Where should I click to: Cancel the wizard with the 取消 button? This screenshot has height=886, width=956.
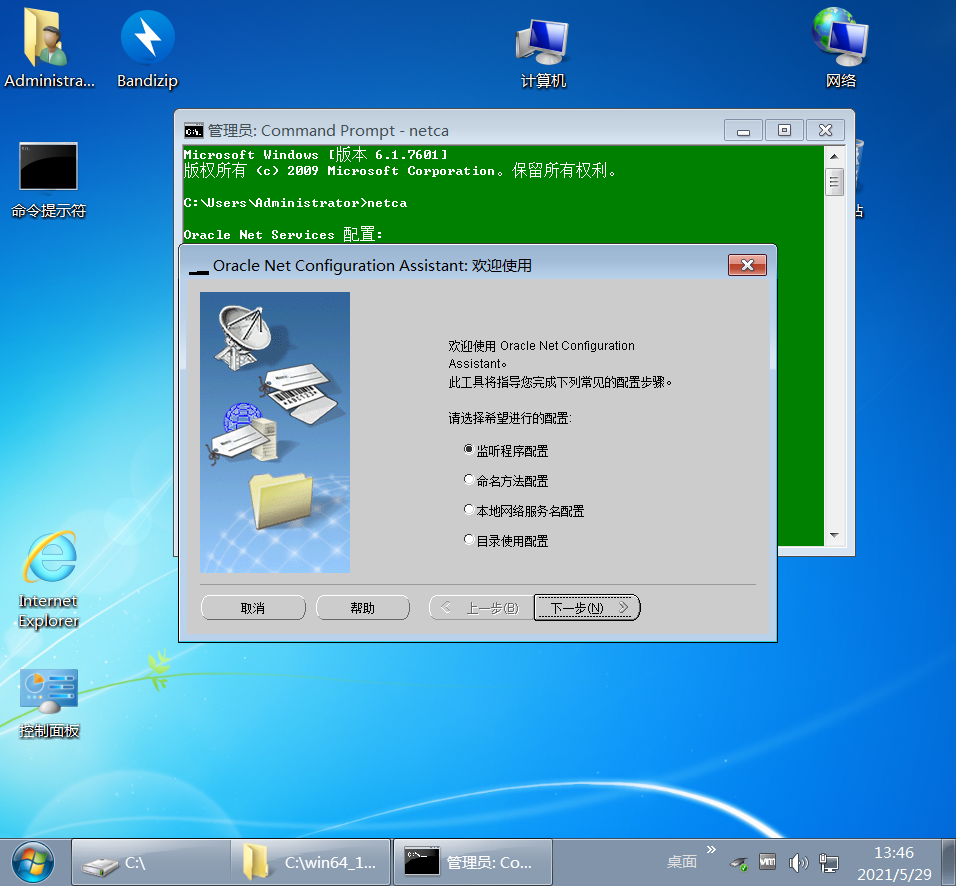253,607
